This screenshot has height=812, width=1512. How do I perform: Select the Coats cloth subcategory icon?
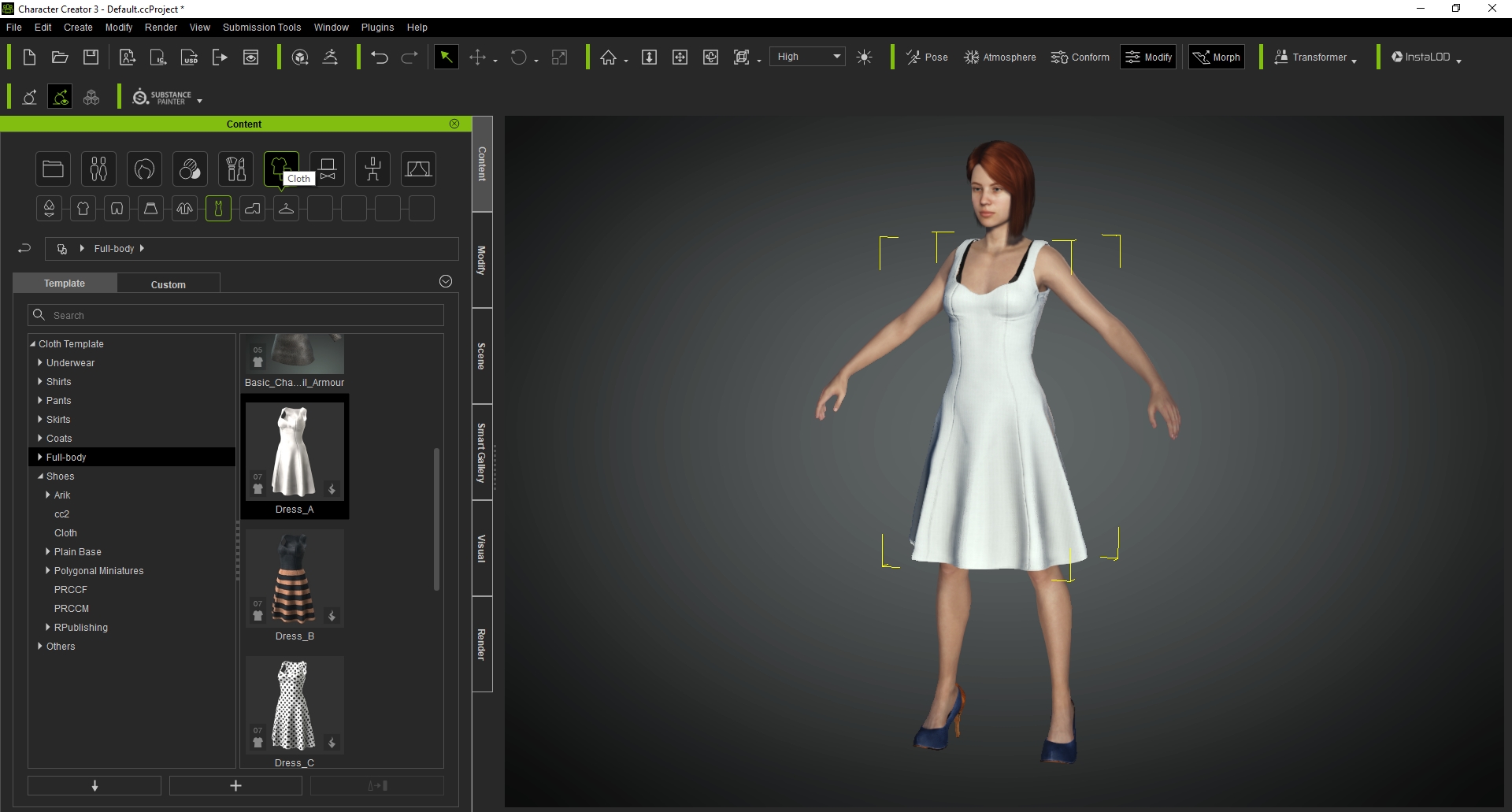[x=184, y=209]
